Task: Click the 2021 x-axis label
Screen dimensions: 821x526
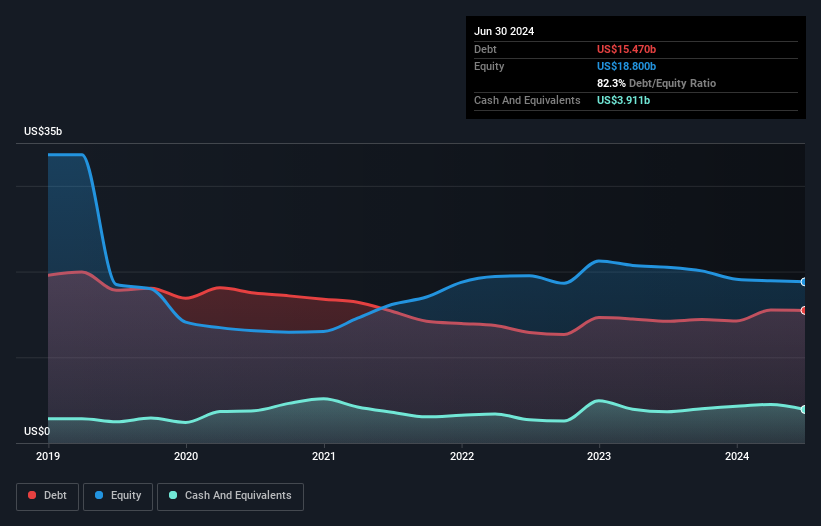Action: pos(324,456)
